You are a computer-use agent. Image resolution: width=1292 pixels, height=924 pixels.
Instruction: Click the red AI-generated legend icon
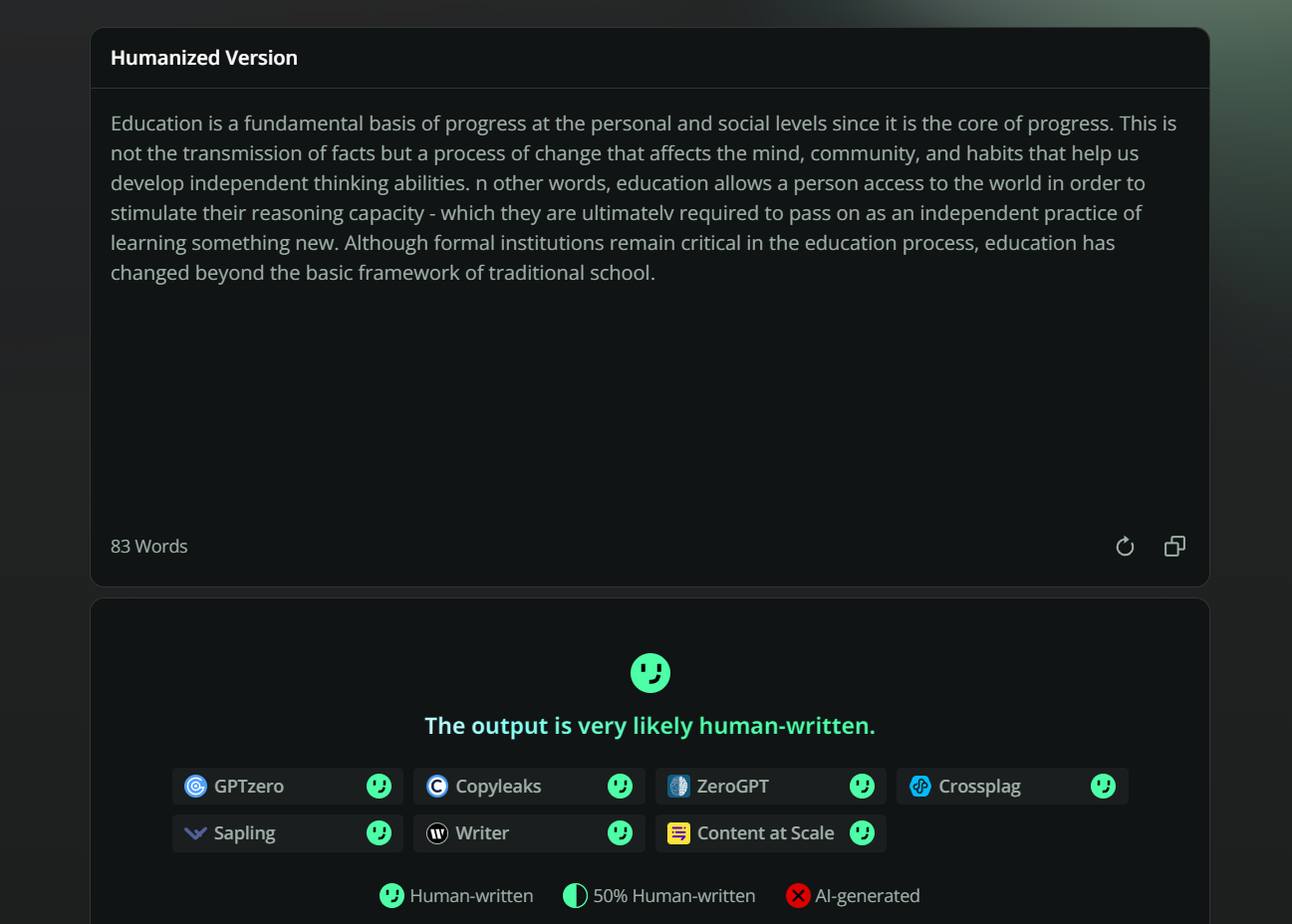point(798,896)
